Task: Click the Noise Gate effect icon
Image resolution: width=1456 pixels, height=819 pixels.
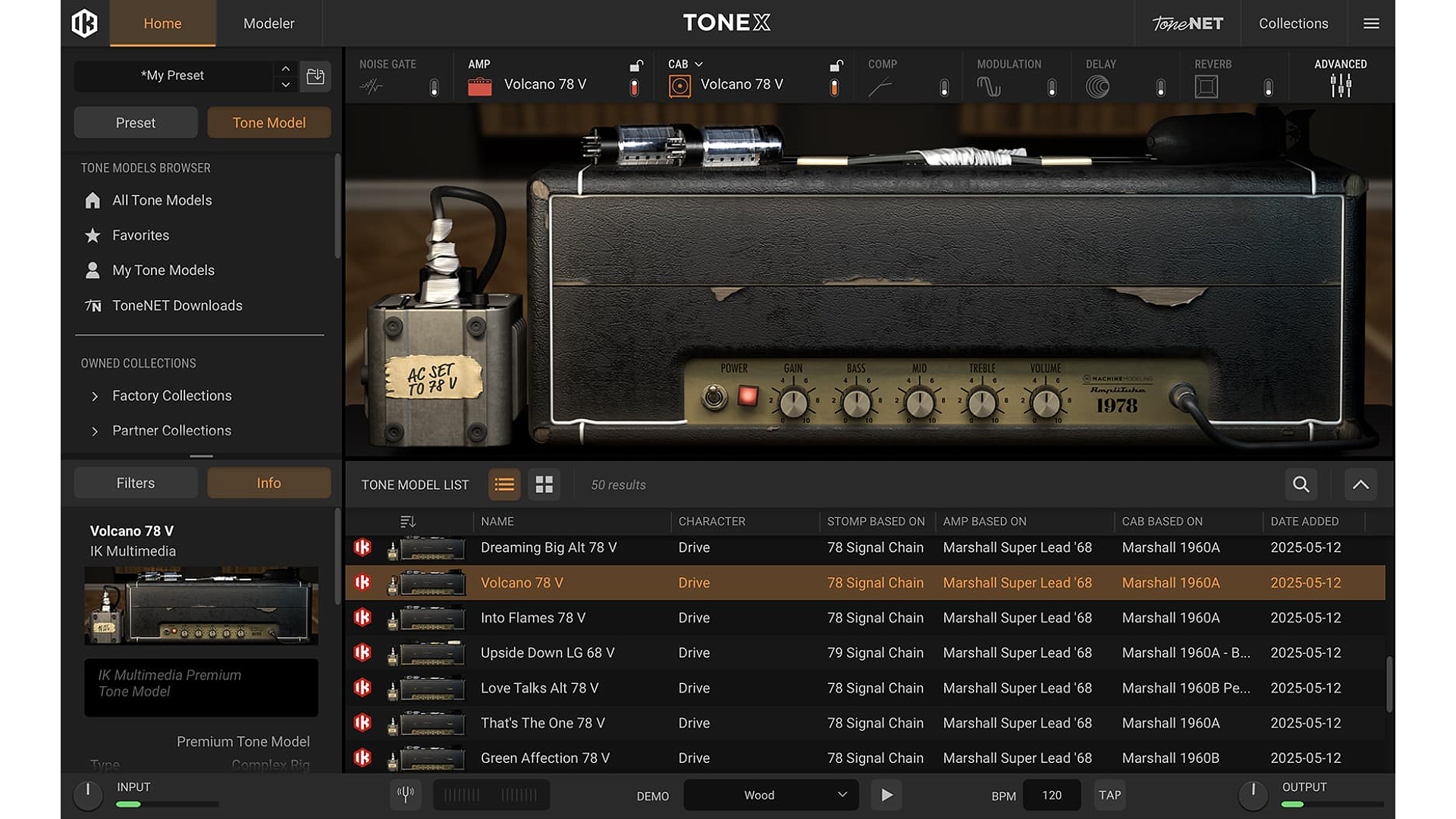Action: pyautogui.click(x=371, y=86)
